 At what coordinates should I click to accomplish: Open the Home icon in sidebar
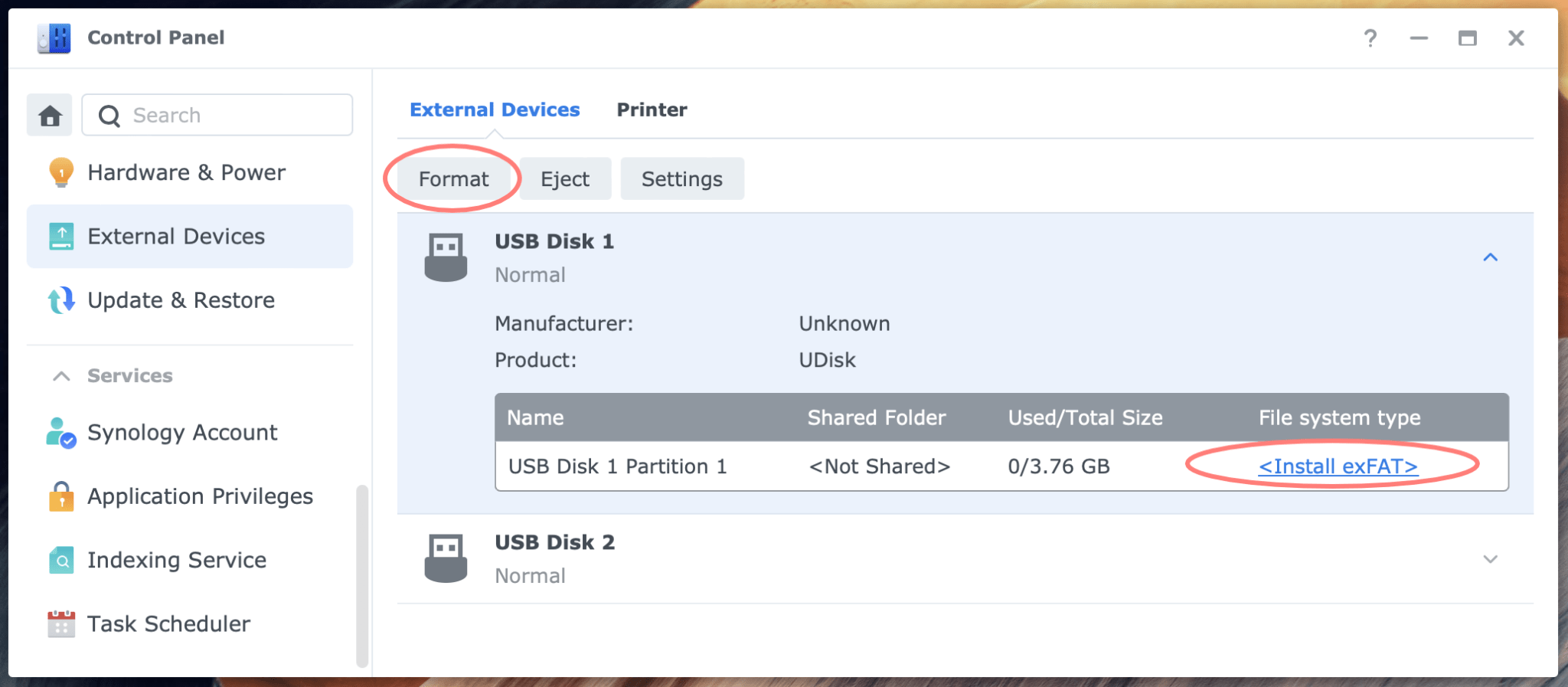point(49,114)
